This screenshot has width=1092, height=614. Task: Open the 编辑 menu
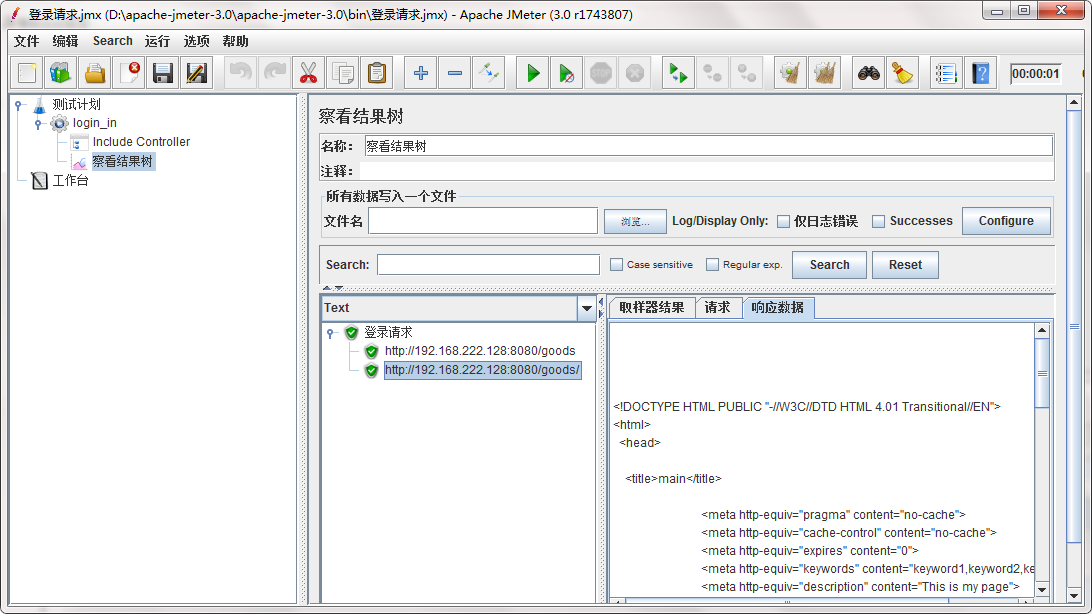pyautogui.click(x=65, y=41)
